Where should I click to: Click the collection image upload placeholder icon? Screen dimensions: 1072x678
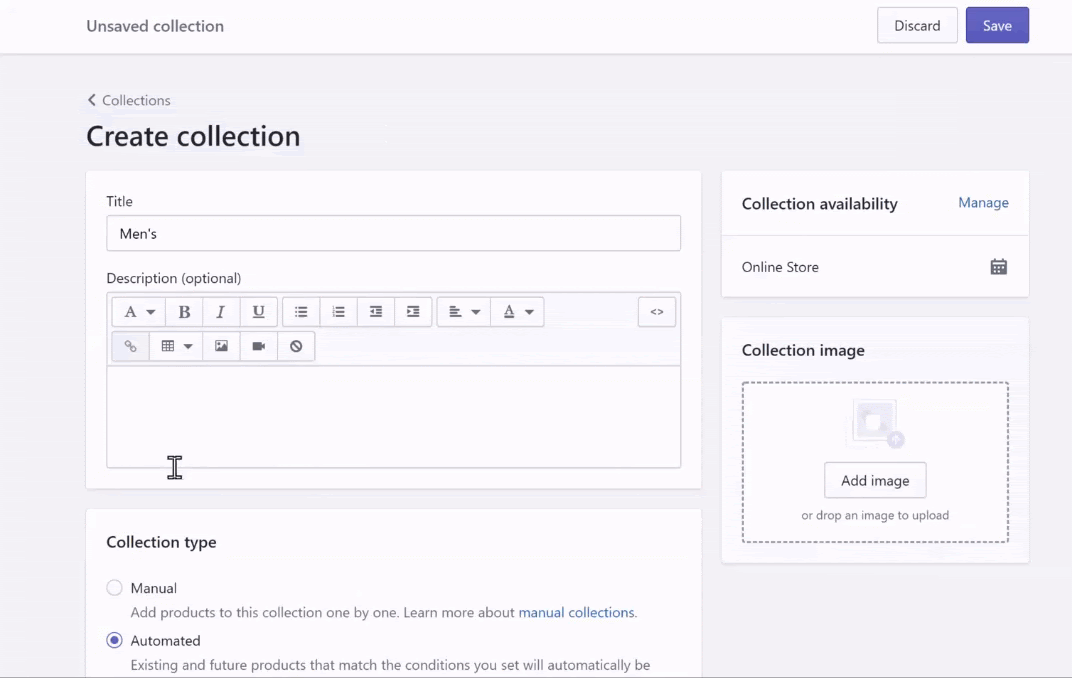tap(875, 424)
